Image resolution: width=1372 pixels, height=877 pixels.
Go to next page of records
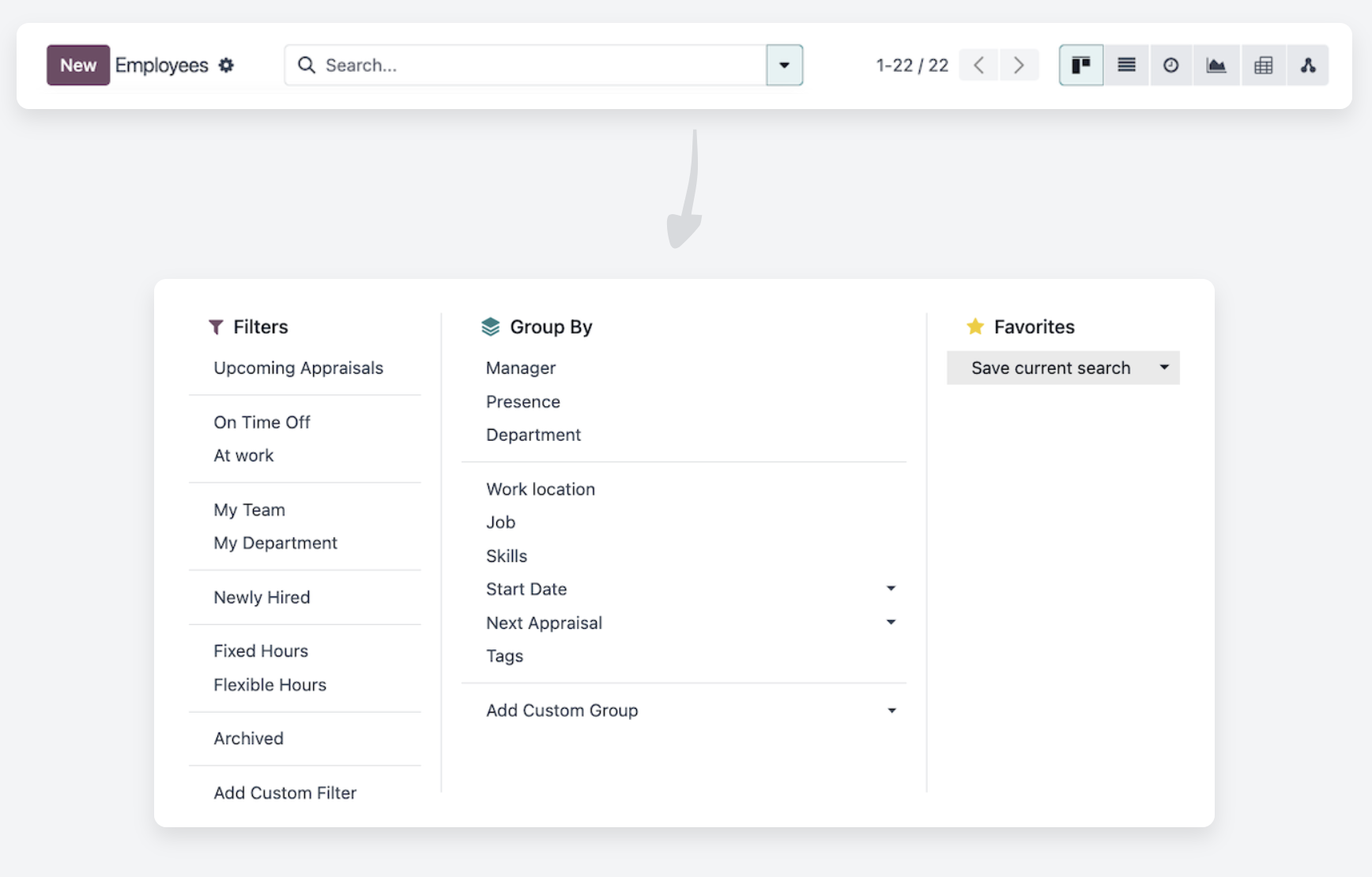(1019, 66)
